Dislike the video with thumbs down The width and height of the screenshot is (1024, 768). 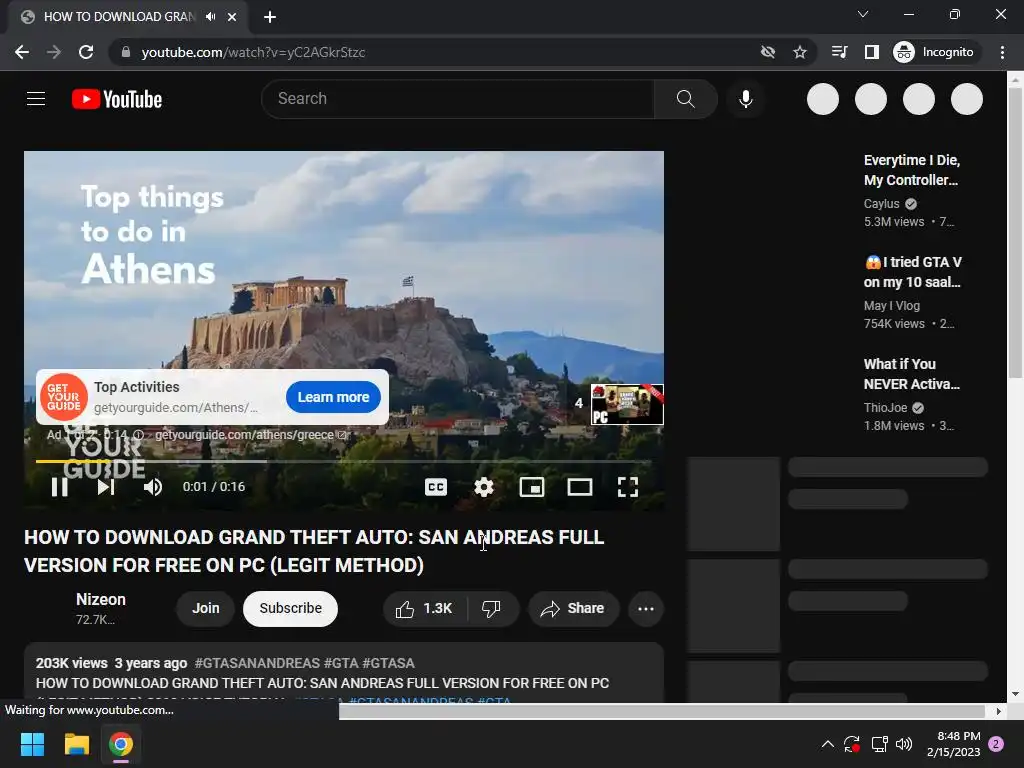pos(491,609)
